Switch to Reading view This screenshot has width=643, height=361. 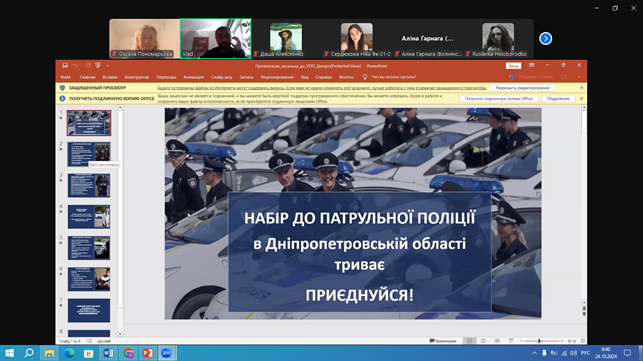(x=497, y=341)
